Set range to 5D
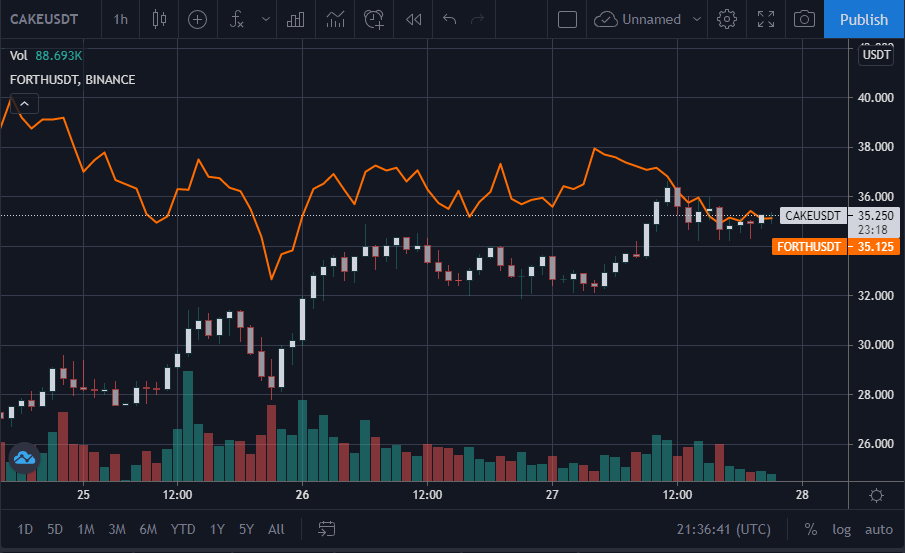 (x=55, y=529)
